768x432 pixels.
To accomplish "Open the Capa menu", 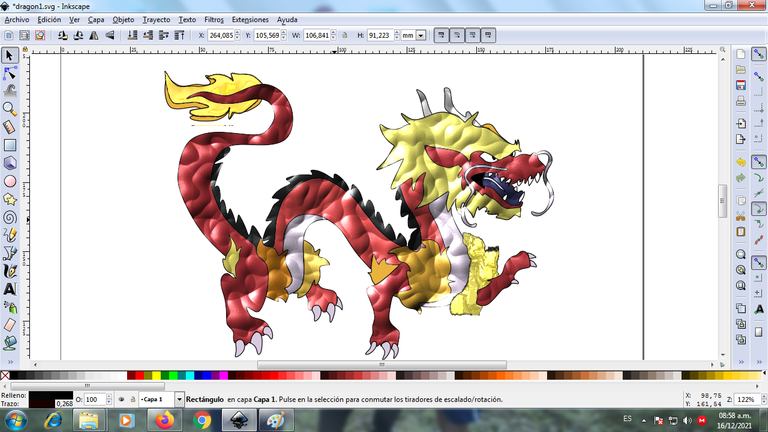I will pyautogui.click(x=96, y=20).
